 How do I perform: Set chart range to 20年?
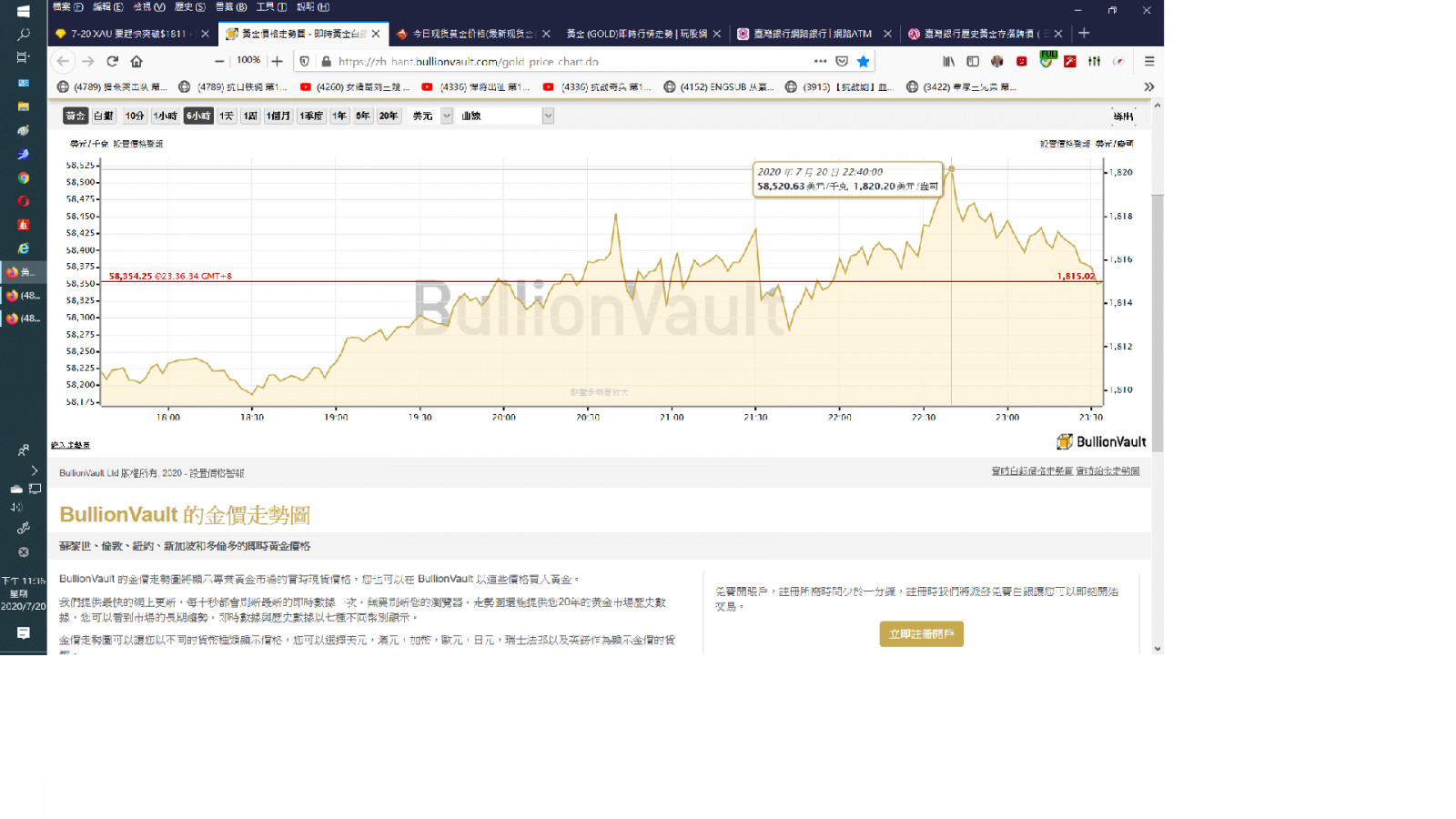click(389, 116)
